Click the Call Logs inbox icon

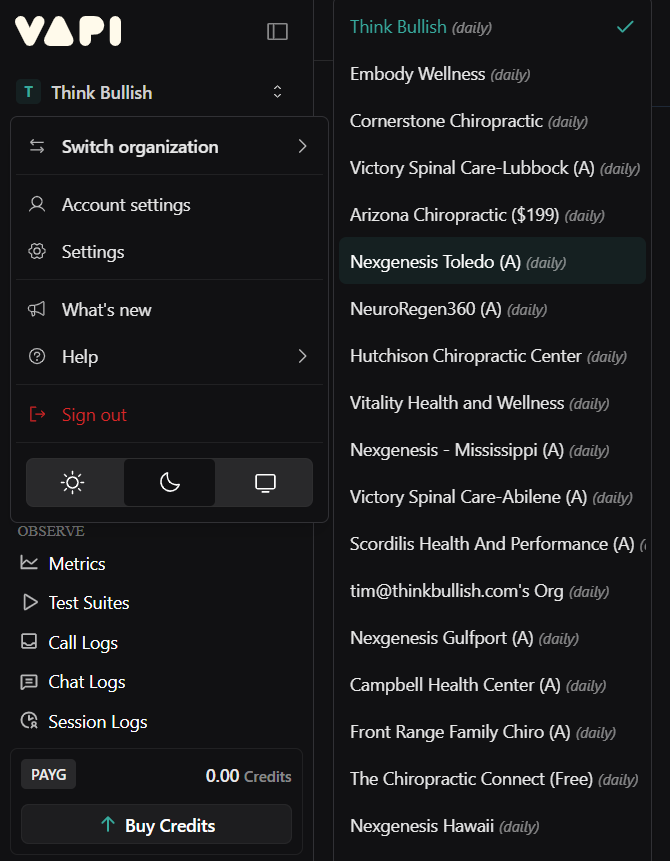(29, 642)
